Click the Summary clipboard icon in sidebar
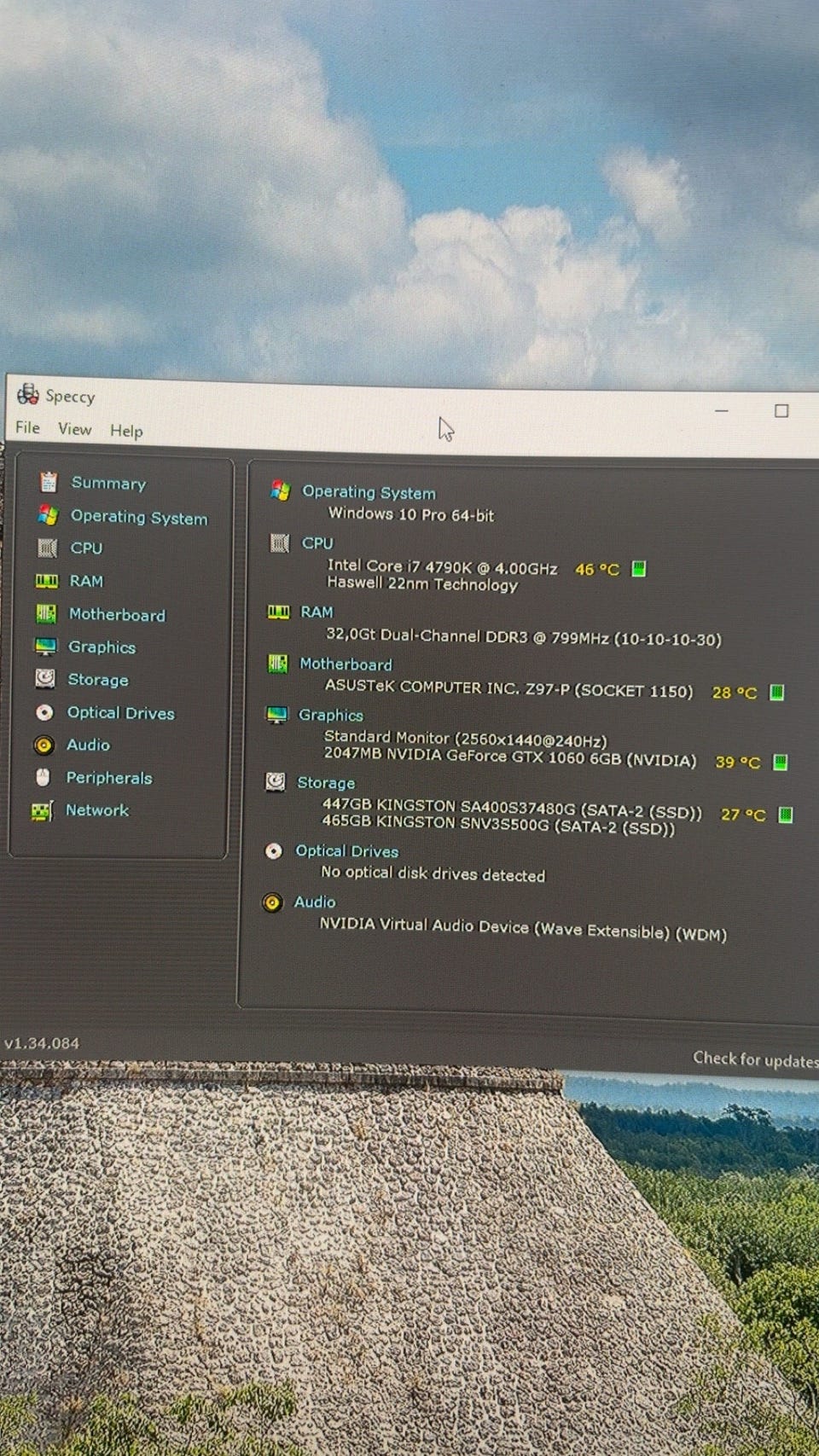The image size is (819, 1456). [x=49, y=482]
